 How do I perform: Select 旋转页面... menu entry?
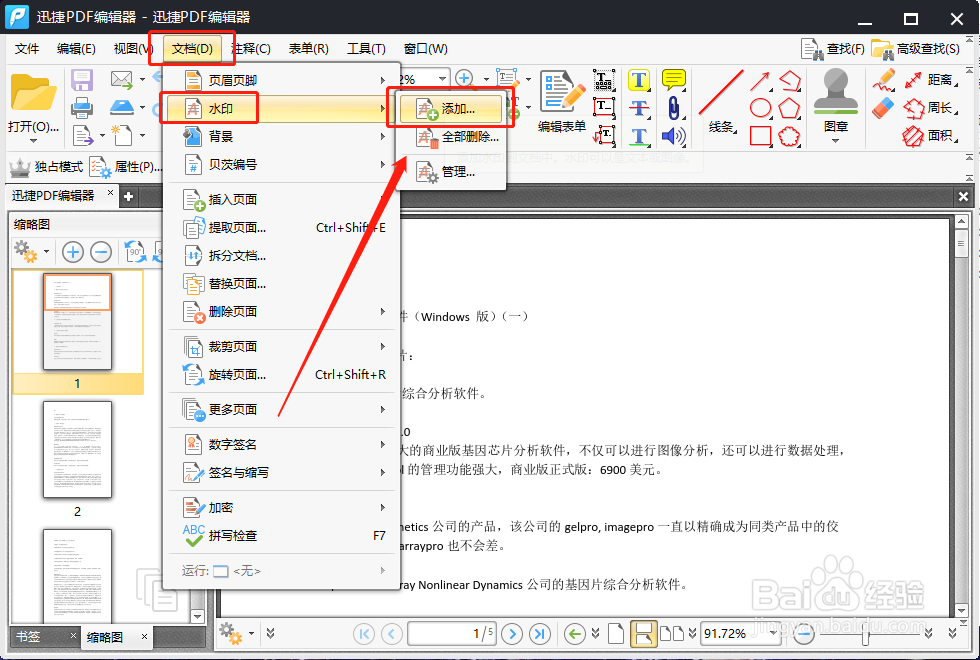point(281,374)
